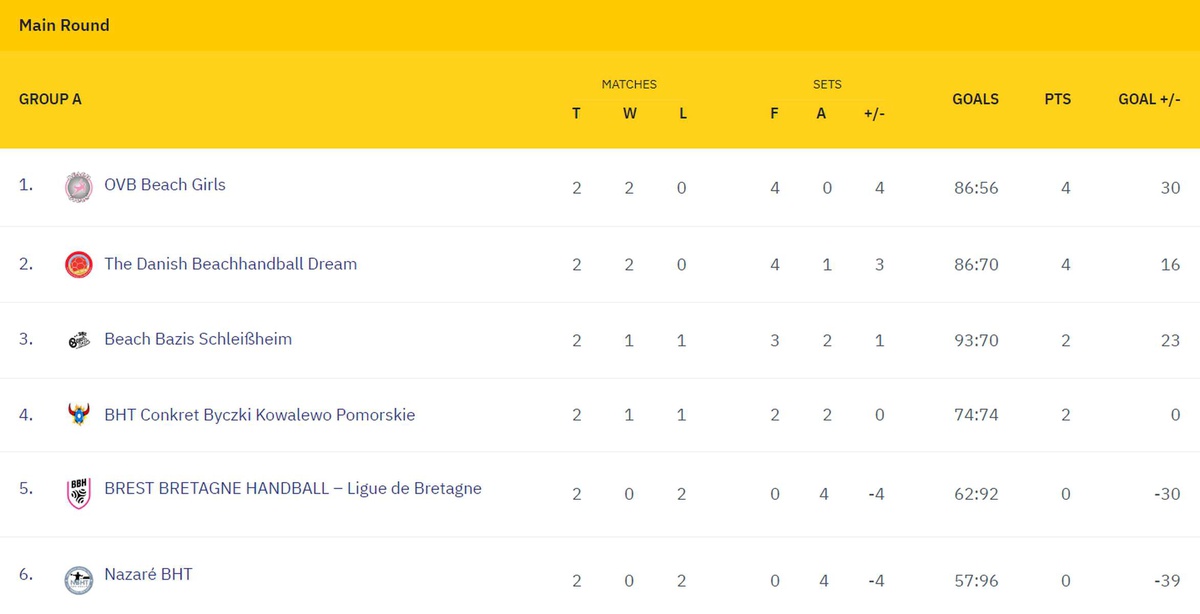The image size is (1200, 614).
Task: Open the OVB Beach Girls team link
Action: [x=165, y=185]
